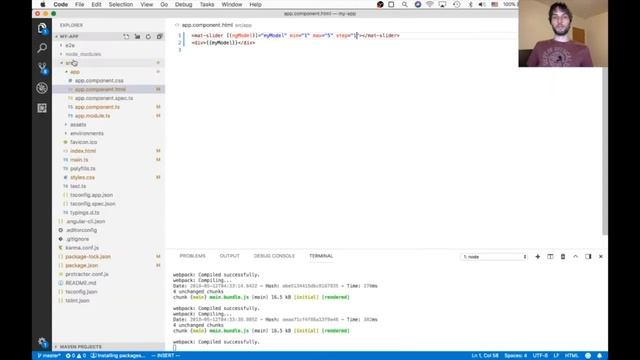Open the Debug view in activity bar
This screenshot has height=360, width=640.
[42, 88]
